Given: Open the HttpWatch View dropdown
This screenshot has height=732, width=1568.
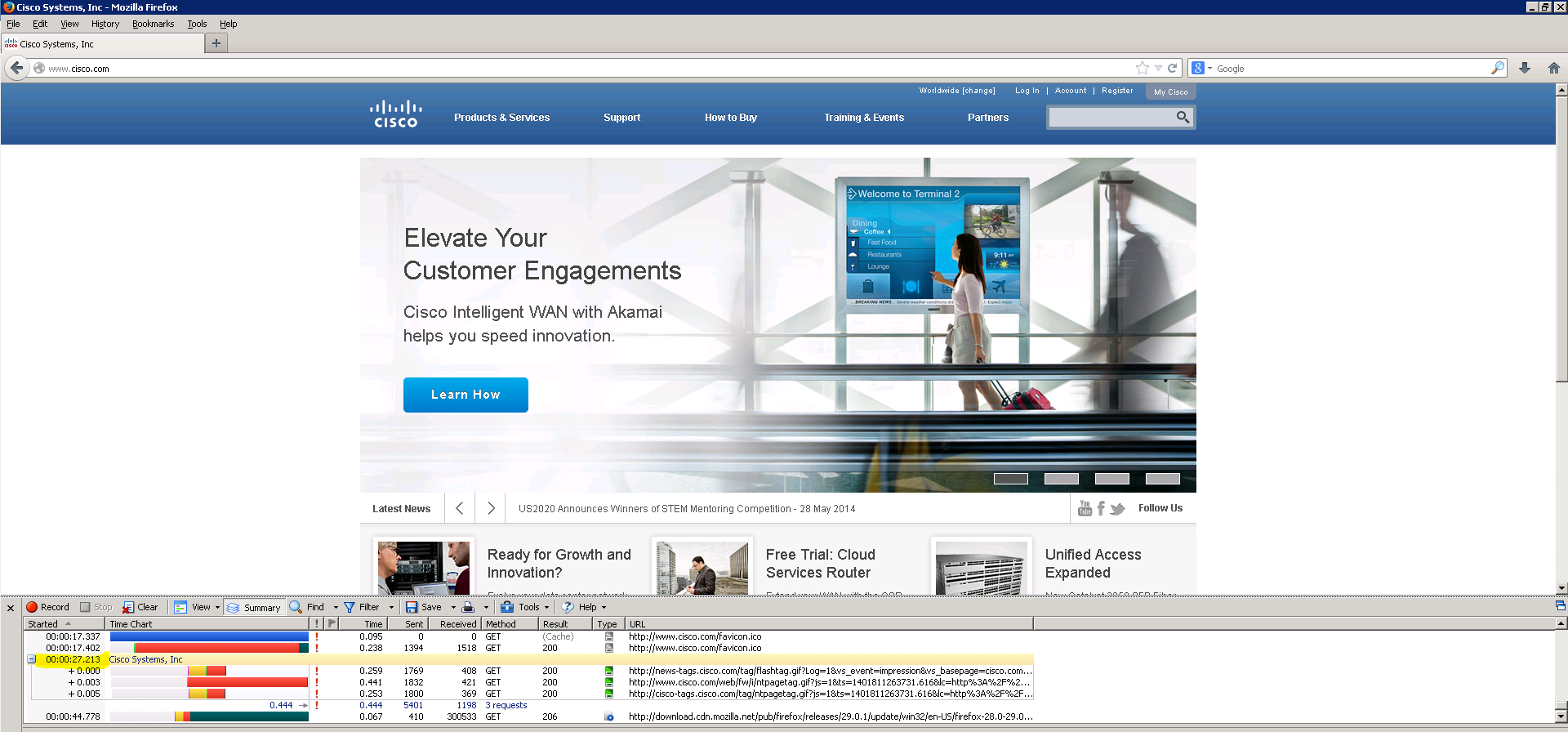Looking at the screenshot, I should [x=197, y=607].
